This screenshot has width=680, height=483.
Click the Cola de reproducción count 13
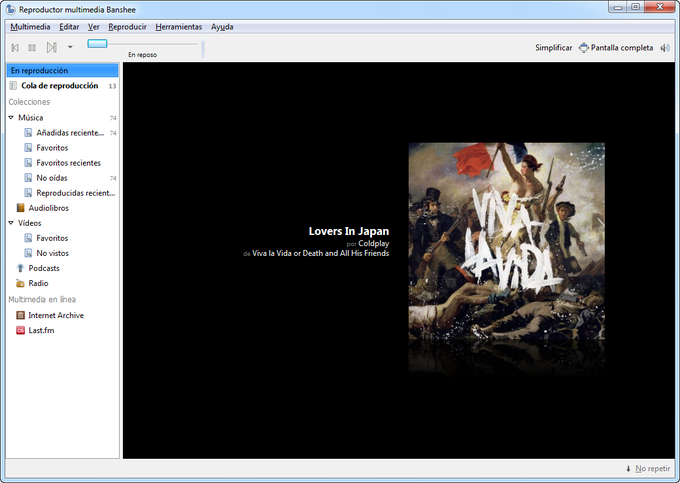click(112, 86)
